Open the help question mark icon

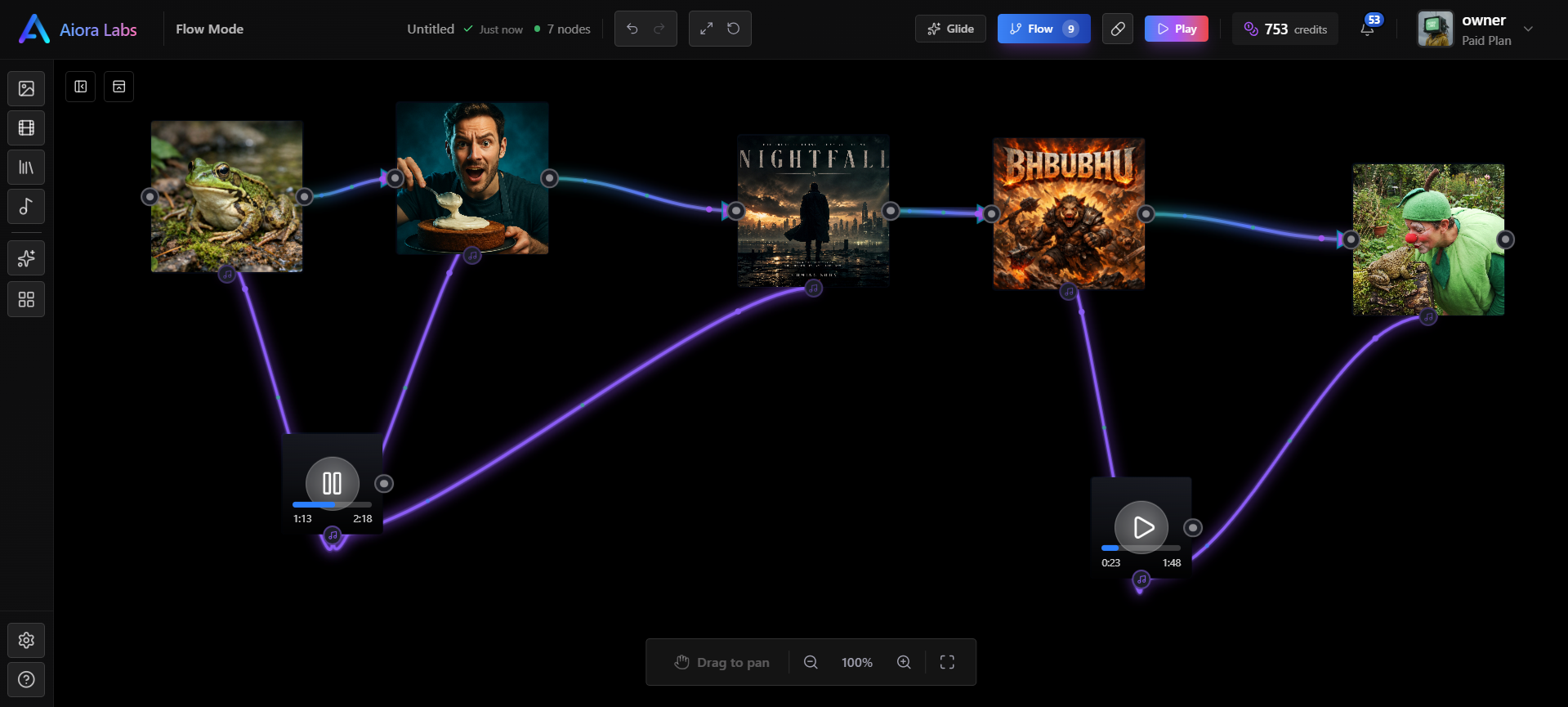coord(26,679)
